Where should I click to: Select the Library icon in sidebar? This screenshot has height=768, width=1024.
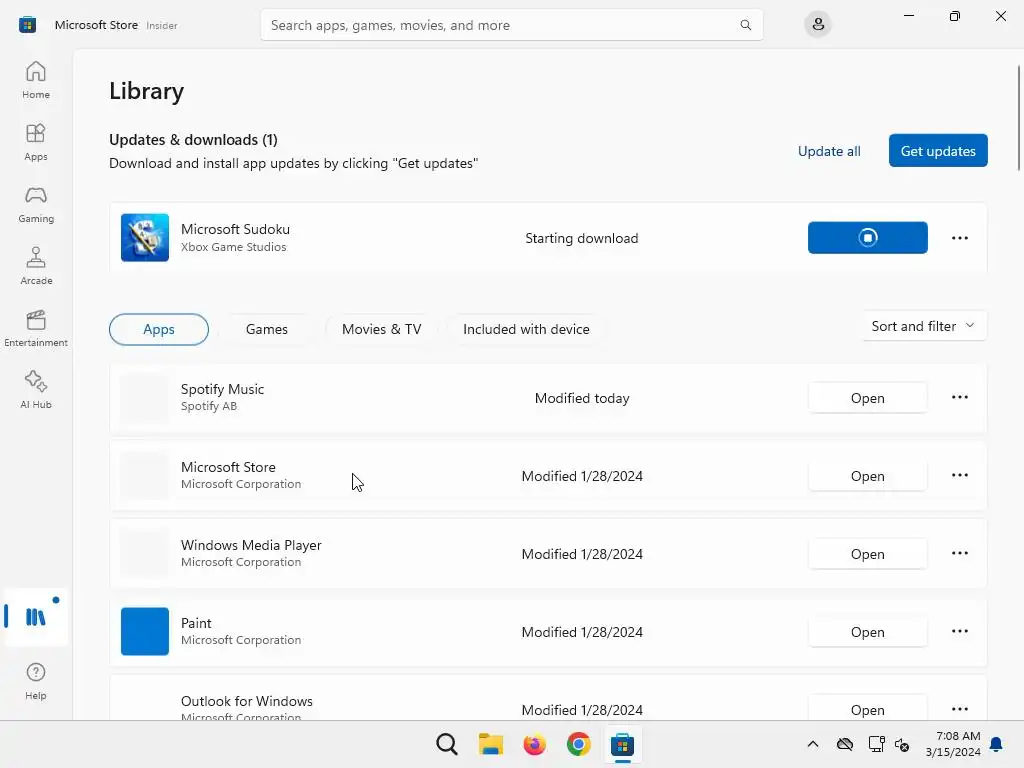(36, 616)
